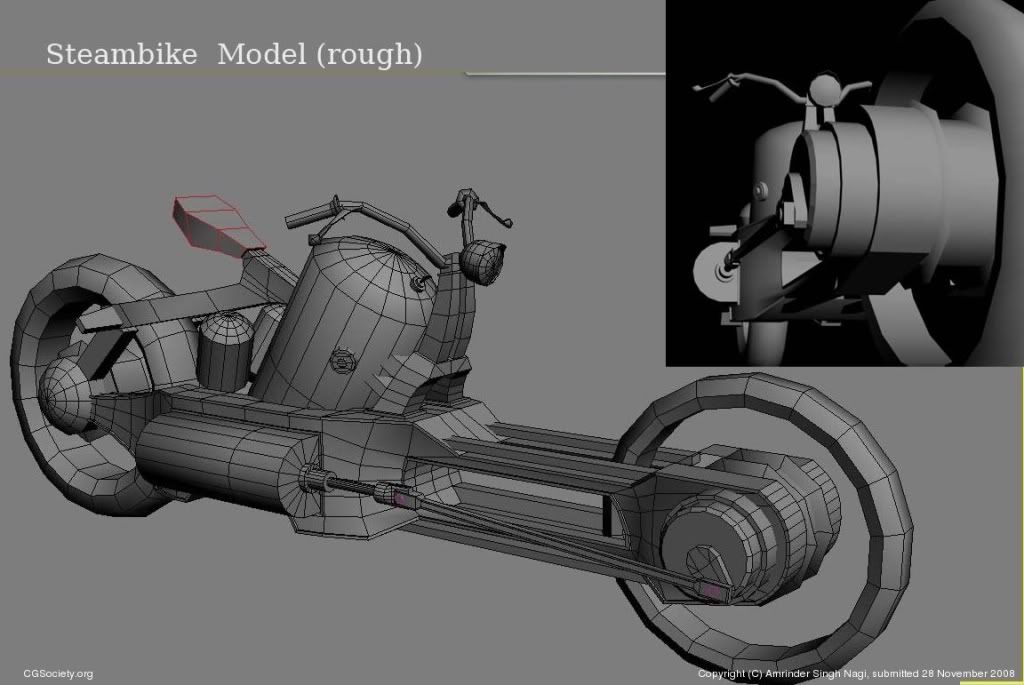Select the pink-highlighted piston rod joint near the front hub
The width and height of the screenshot is (1024, 685).
[711, 592]
